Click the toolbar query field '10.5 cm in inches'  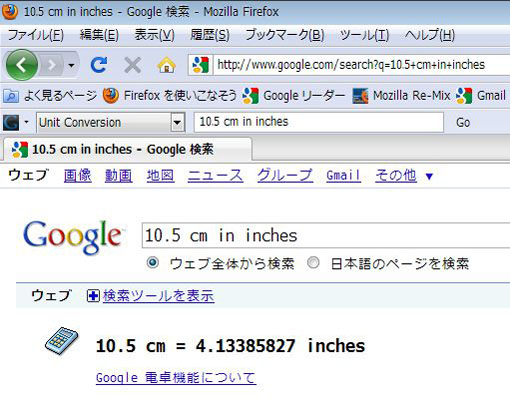[319, 122]
